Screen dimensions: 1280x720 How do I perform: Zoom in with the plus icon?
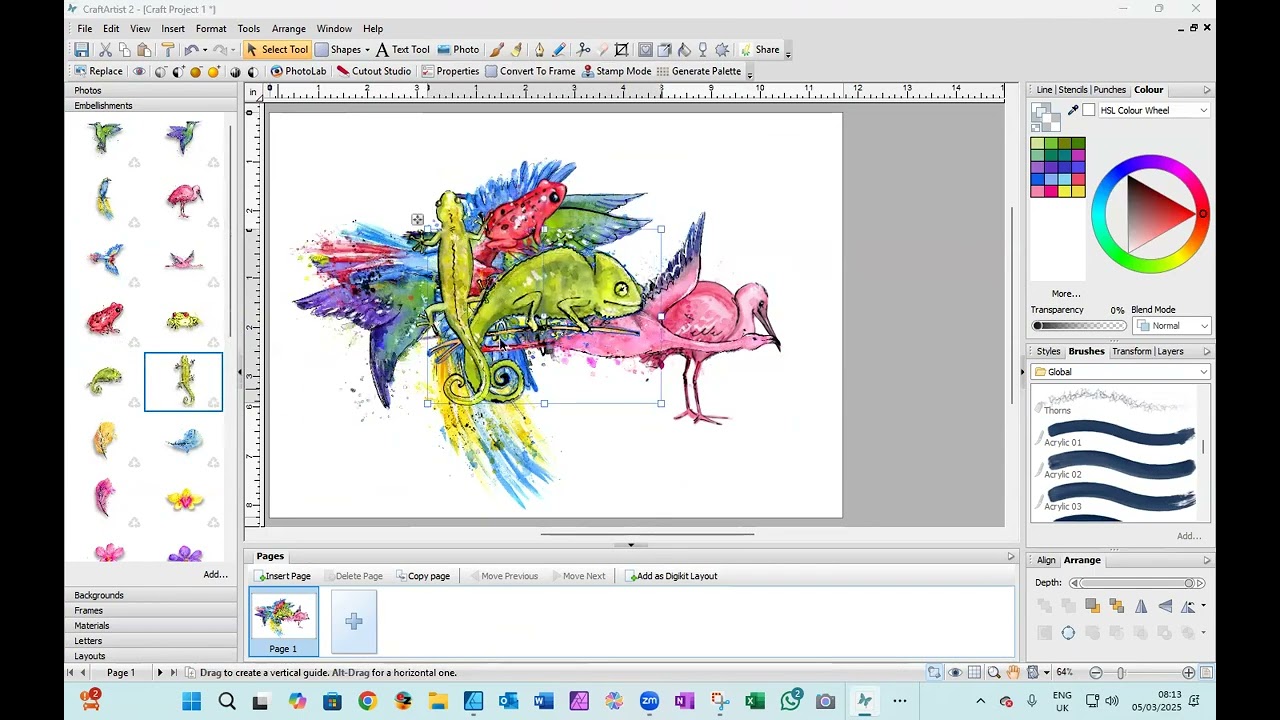(1188, 673)
